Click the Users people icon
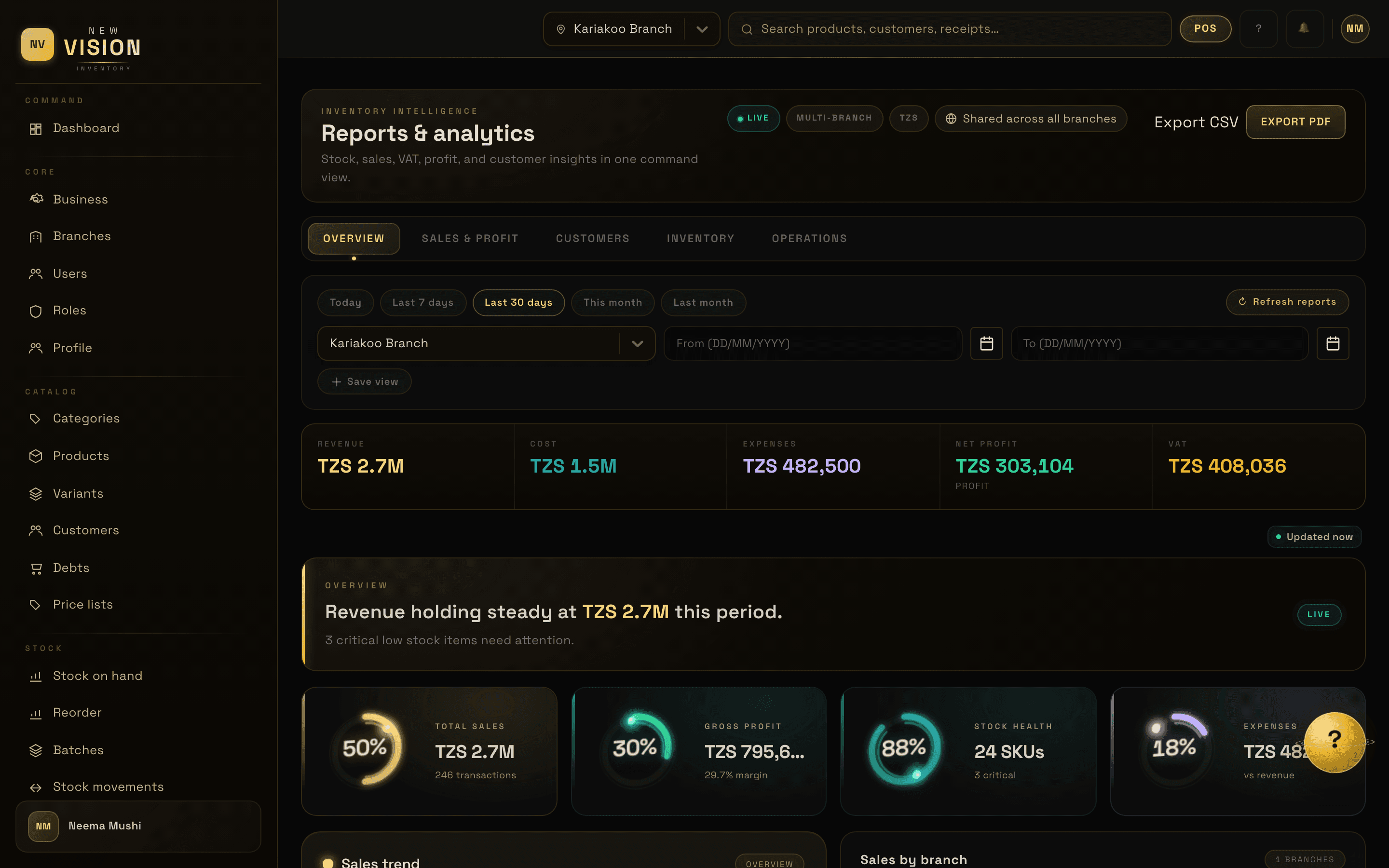 tap(36, 274)
